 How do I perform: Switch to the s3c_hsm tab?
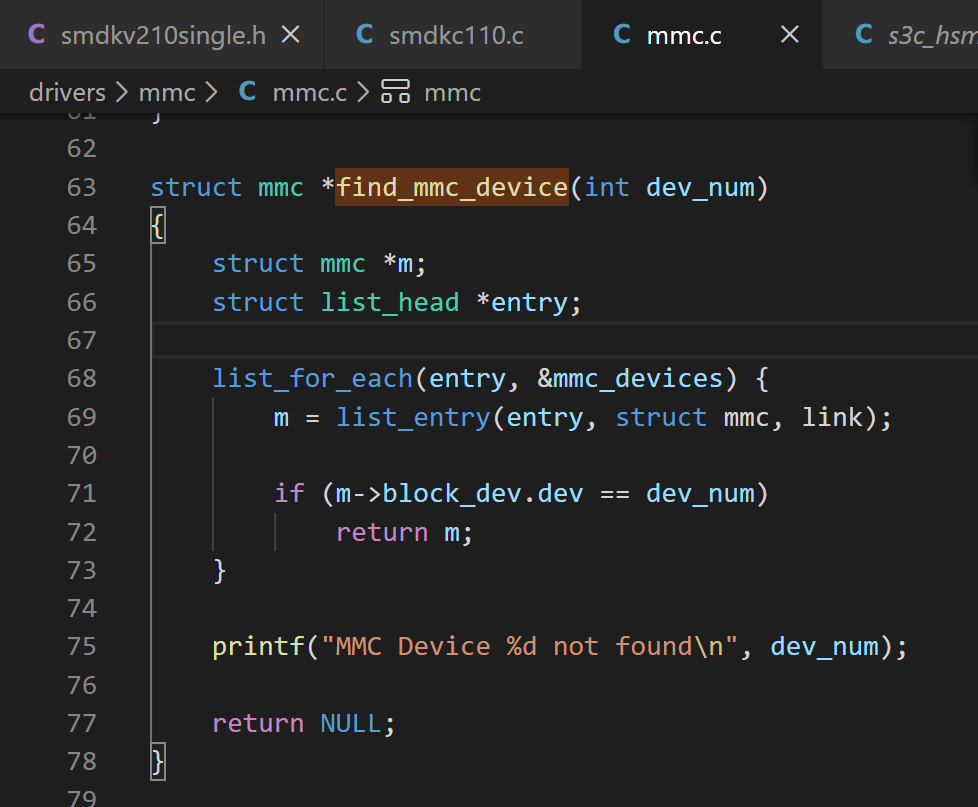(x=932, y=36)
